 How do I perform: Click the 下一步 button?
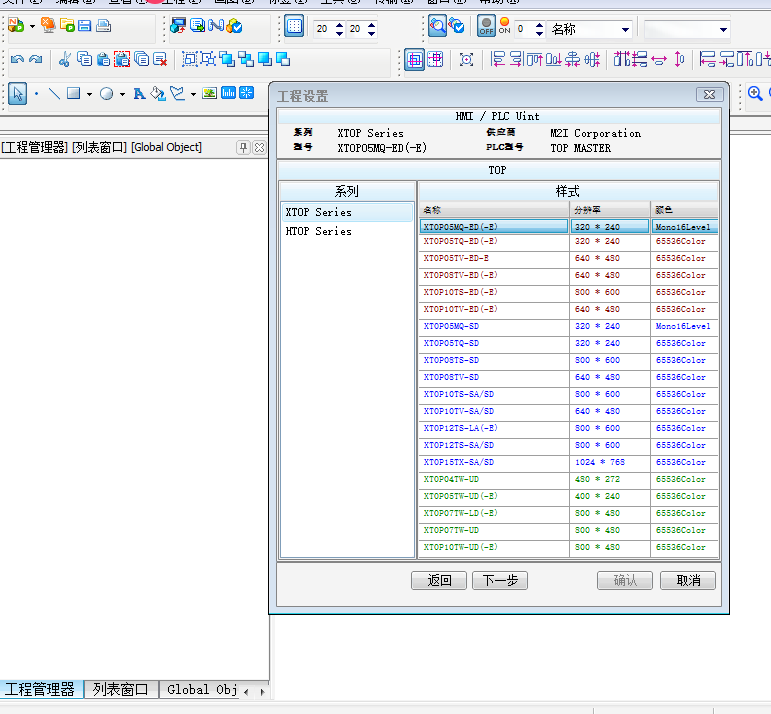(499, 580)
